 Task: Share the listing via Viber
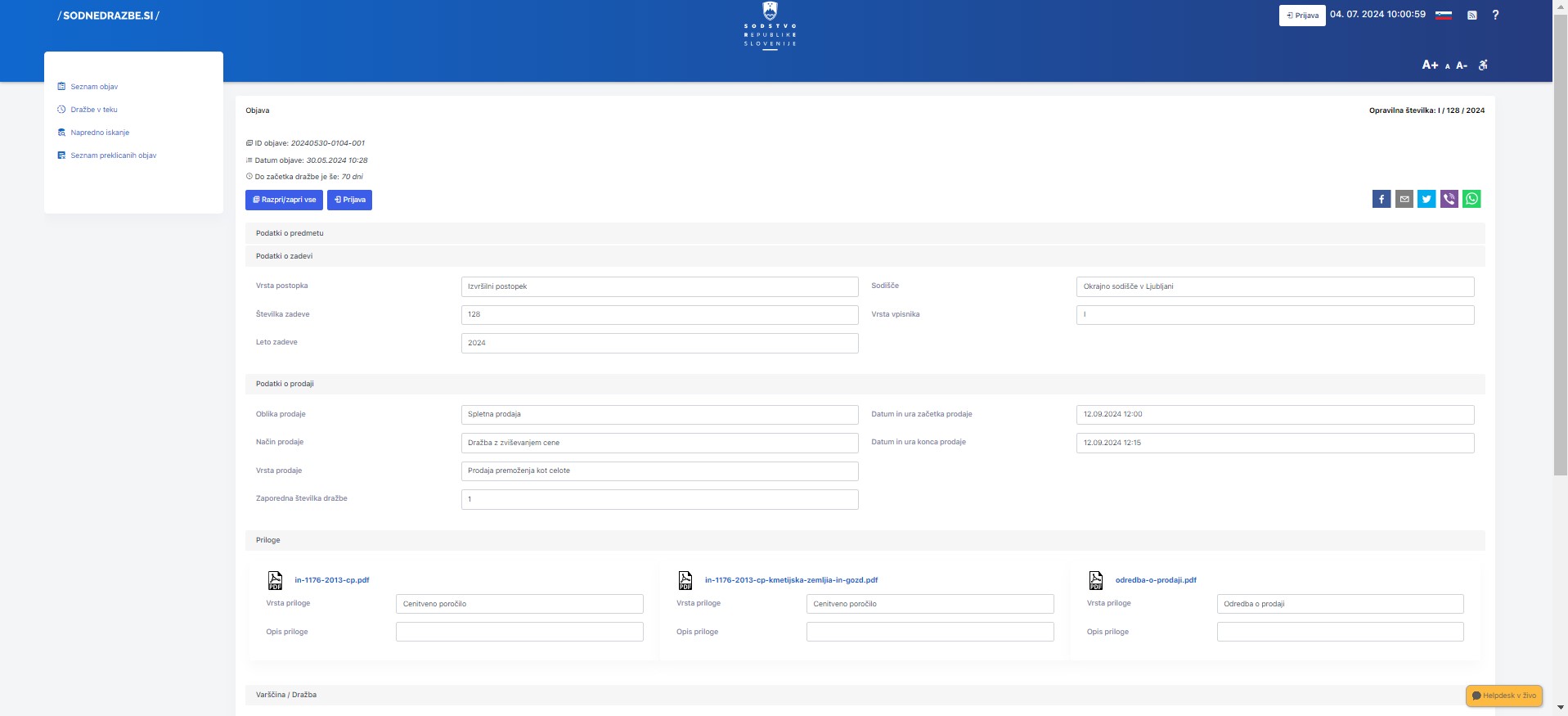point(1449,199)
